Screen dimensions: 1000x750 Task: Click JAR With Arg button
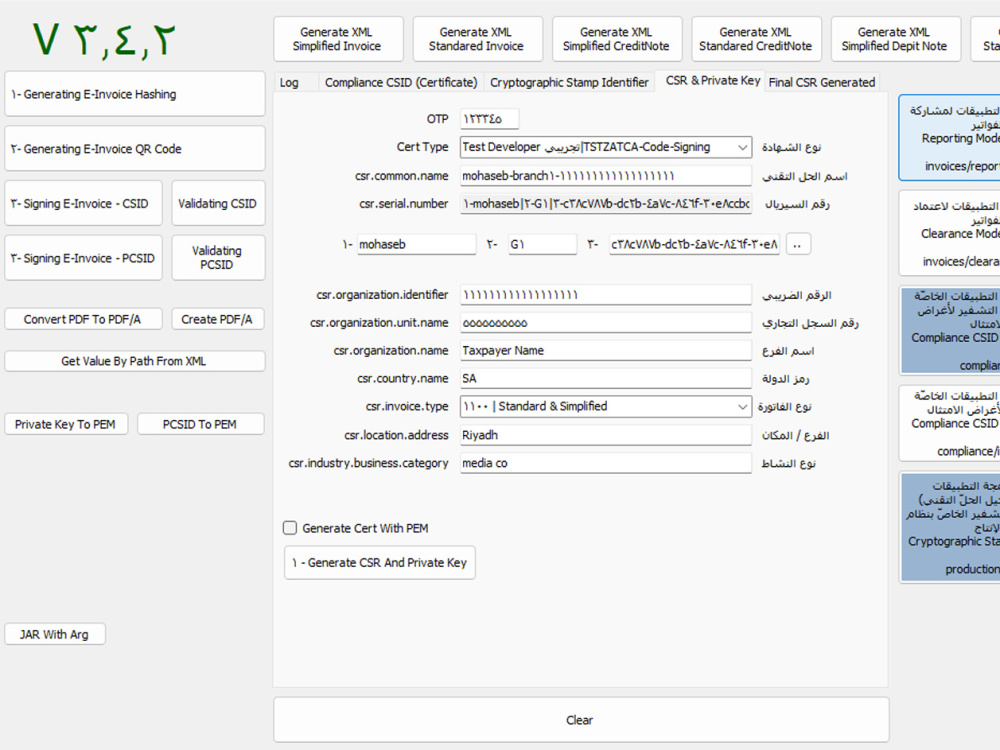tap(55, 635)
